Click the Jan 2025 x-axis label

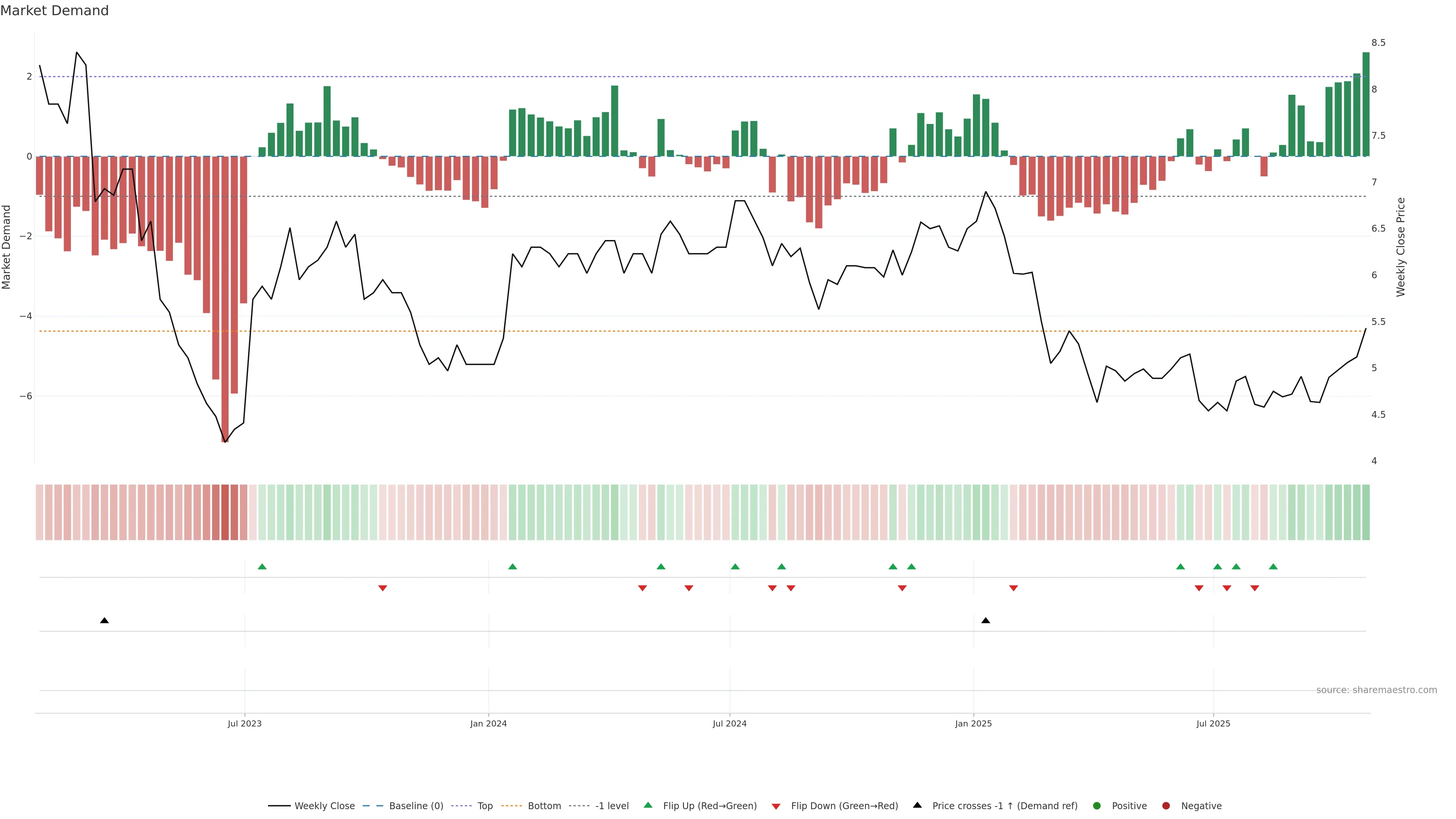[x=973, y=724]
